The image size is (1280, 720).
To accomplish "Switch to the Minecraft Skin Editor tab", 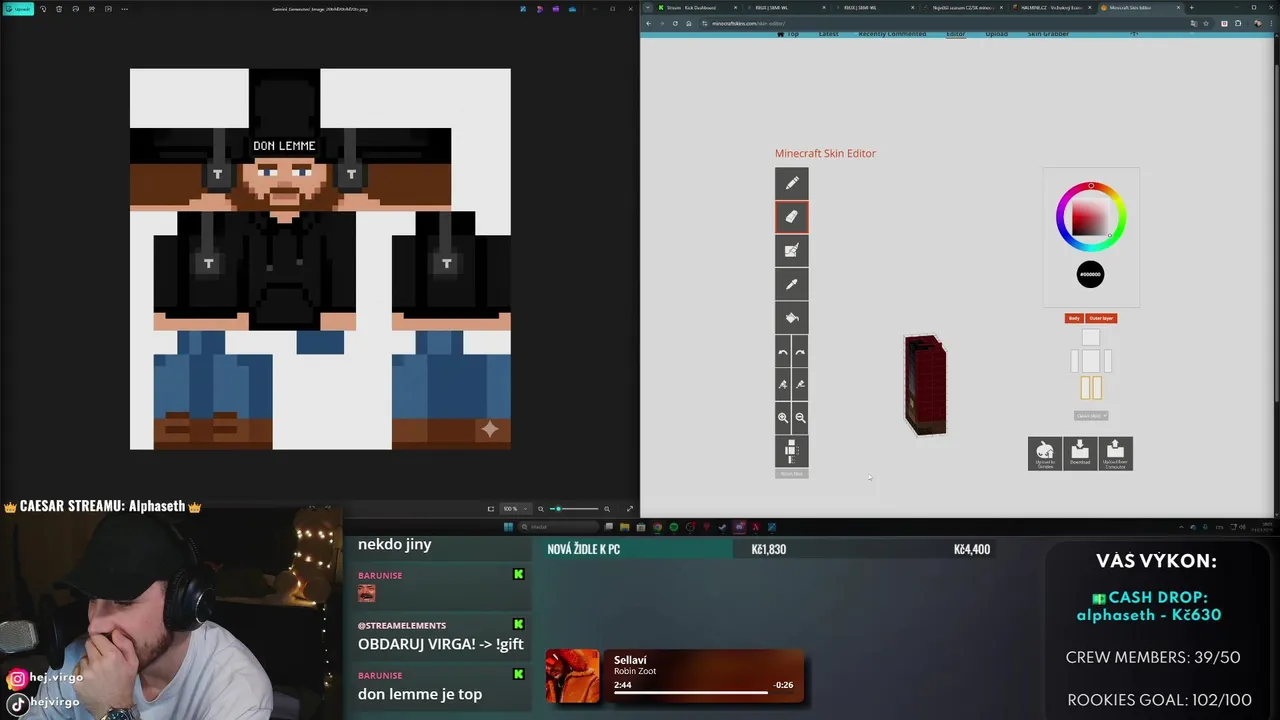I will (1140, 7).
